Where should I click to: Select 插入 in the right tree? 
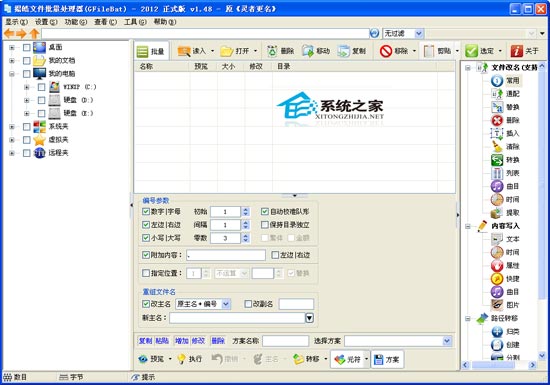point(512,134)
